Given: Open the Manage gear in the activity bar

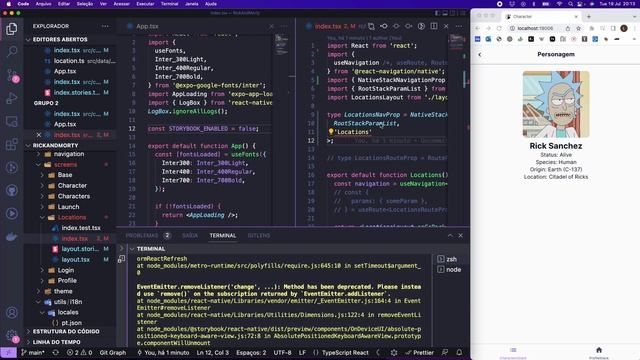Looking at the screenshot, I should pyautogui.click(x=12, y=336).
